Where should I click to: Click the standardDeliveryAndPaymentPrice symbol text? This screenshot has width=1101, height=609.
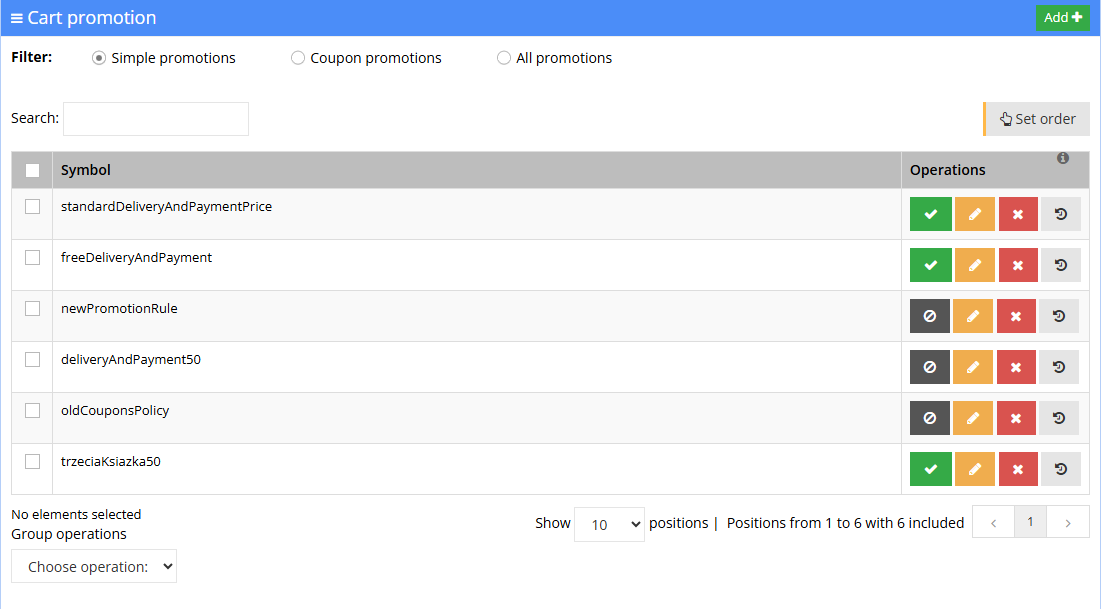[166, 207]
